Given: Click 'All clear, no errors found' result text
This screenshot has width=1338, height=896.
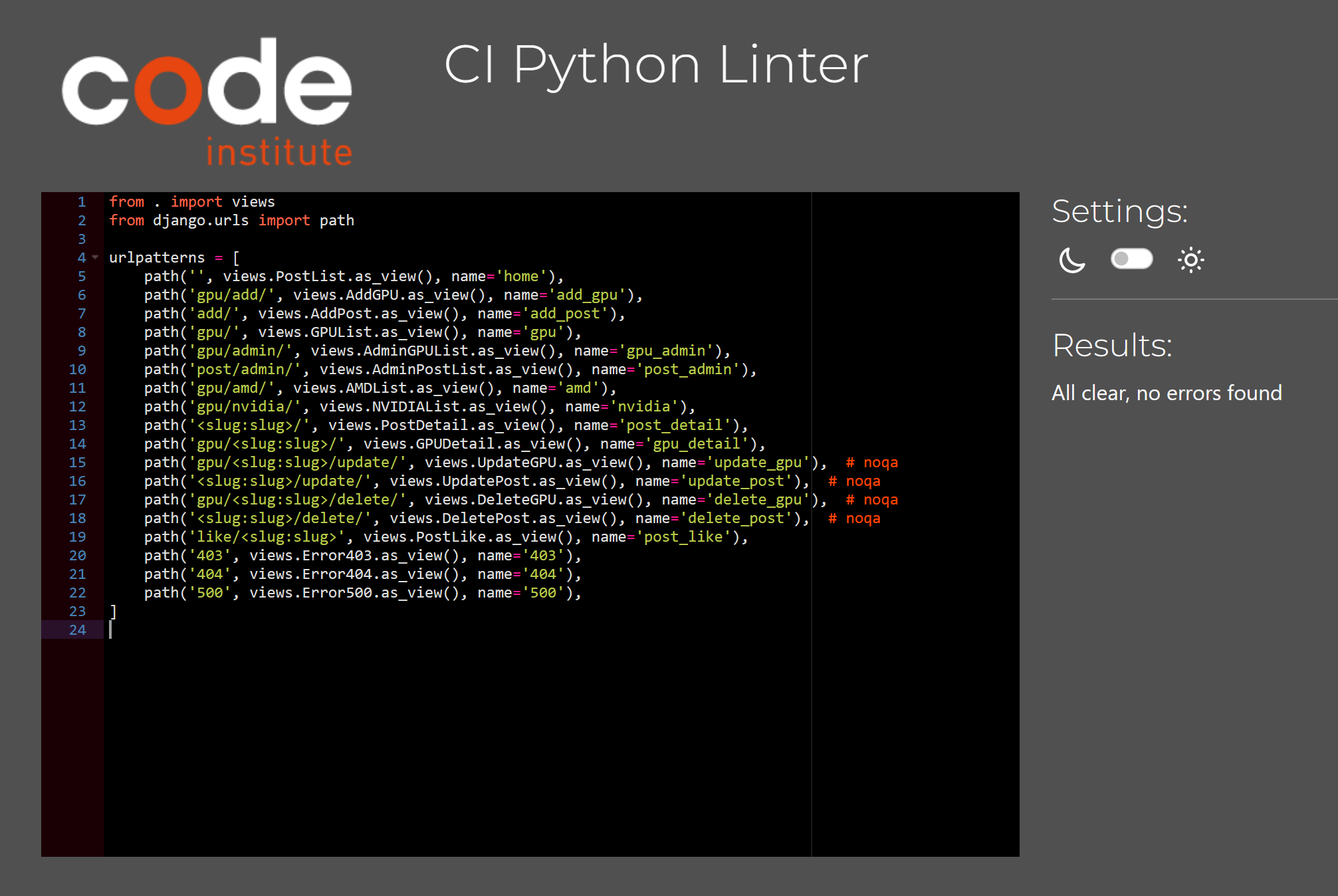Looking at the screenshot, I should (x=1167, y=393).
